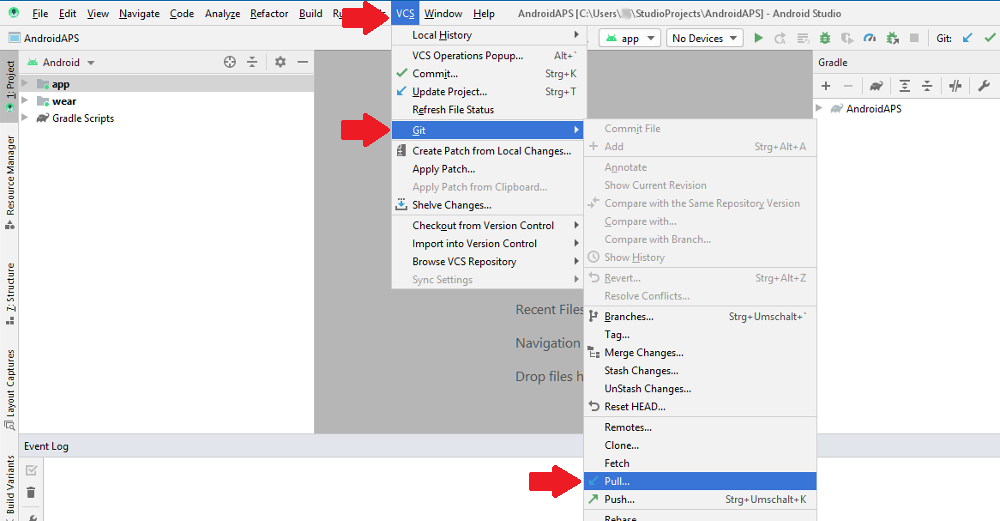Open the VCS menu

coord(405,13)
